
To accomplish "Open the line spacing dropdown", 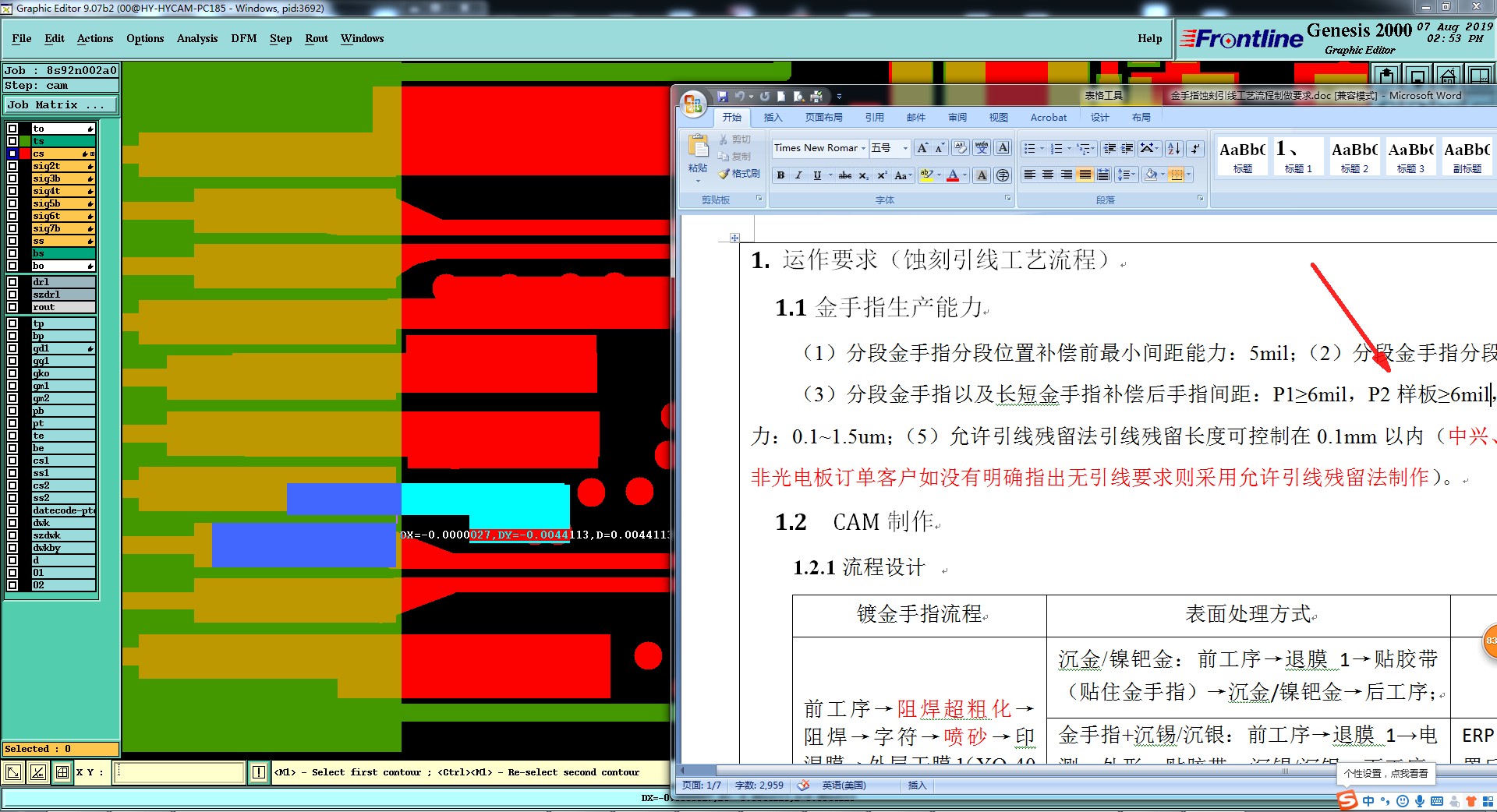I will pyautogui.click(x=1127, y=175).
